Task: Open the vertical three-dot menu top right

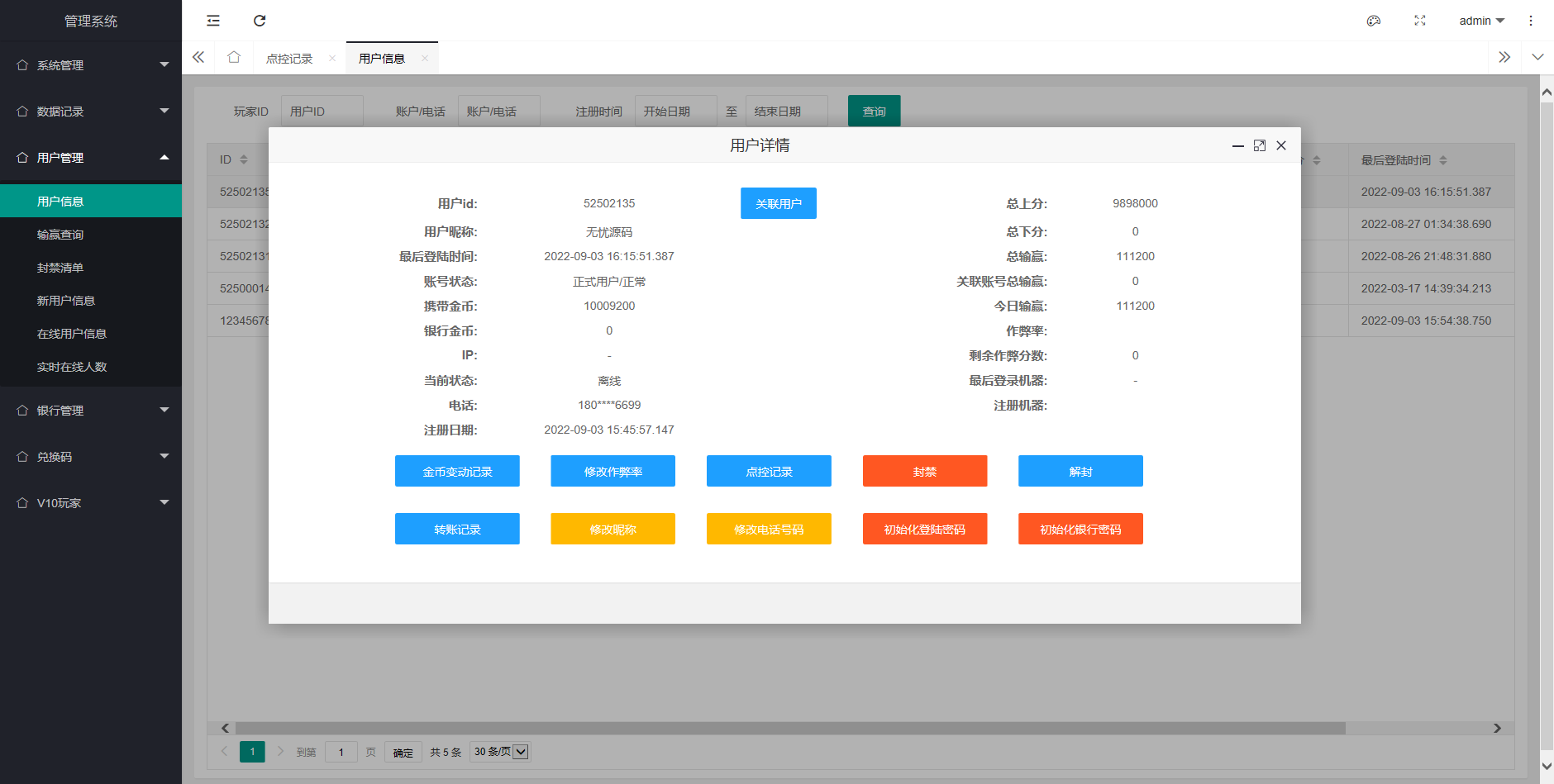Action: click(1530, 20)
